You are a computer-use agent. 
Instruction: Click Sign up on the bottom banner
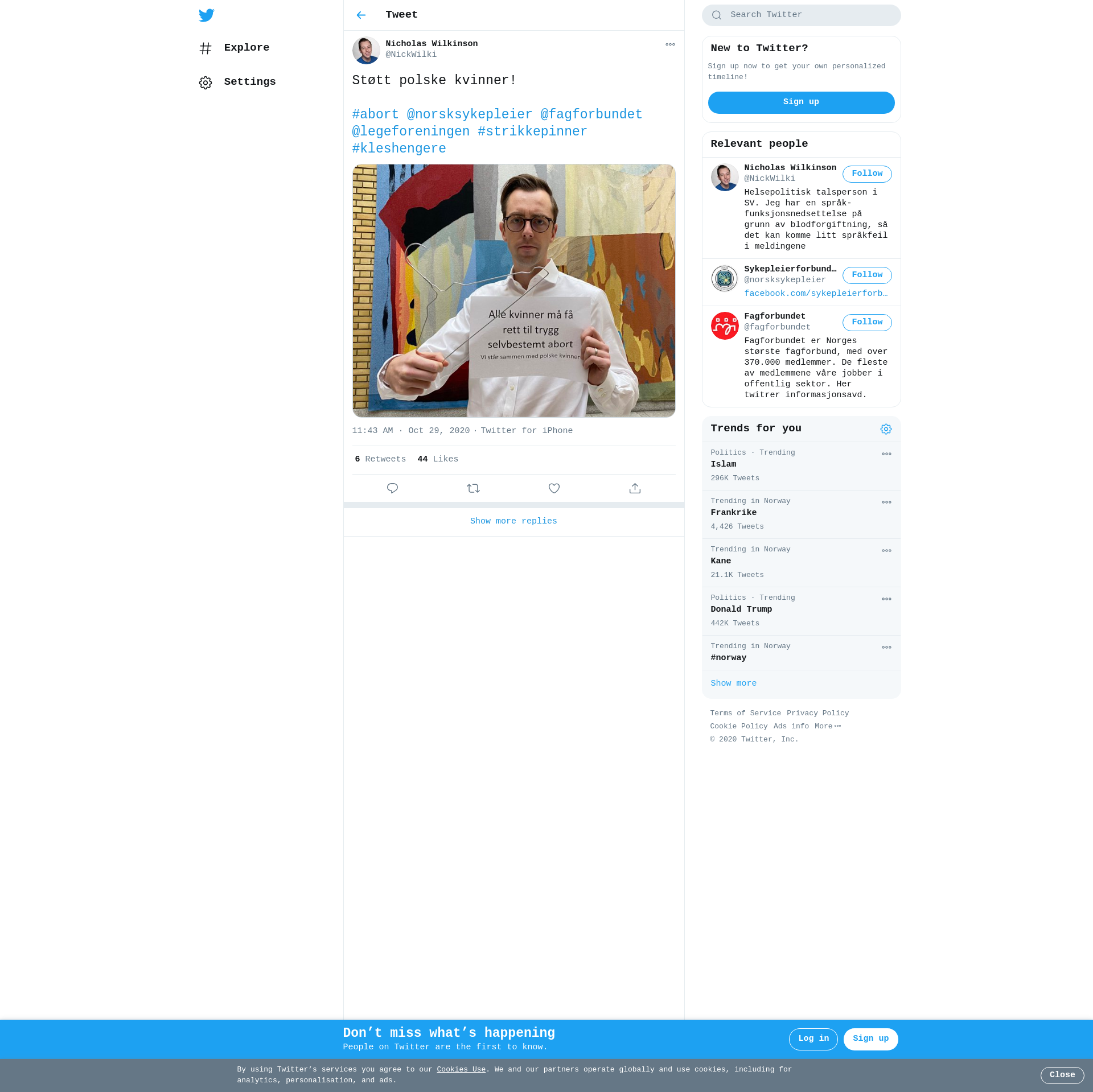coord(870,1039)
